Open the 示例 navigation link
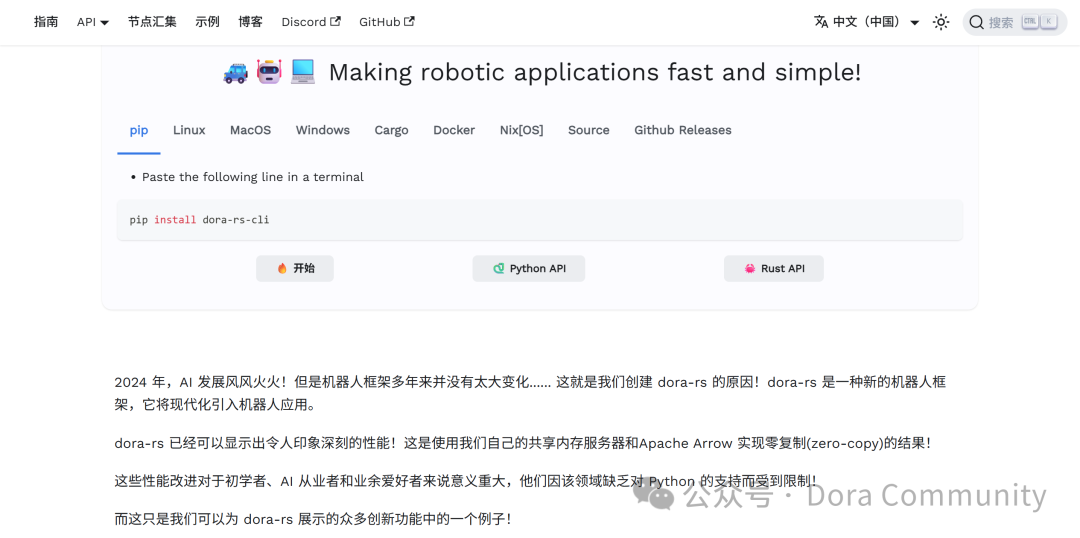Viewport: 1080px width, 538px height. coord(207,22)
